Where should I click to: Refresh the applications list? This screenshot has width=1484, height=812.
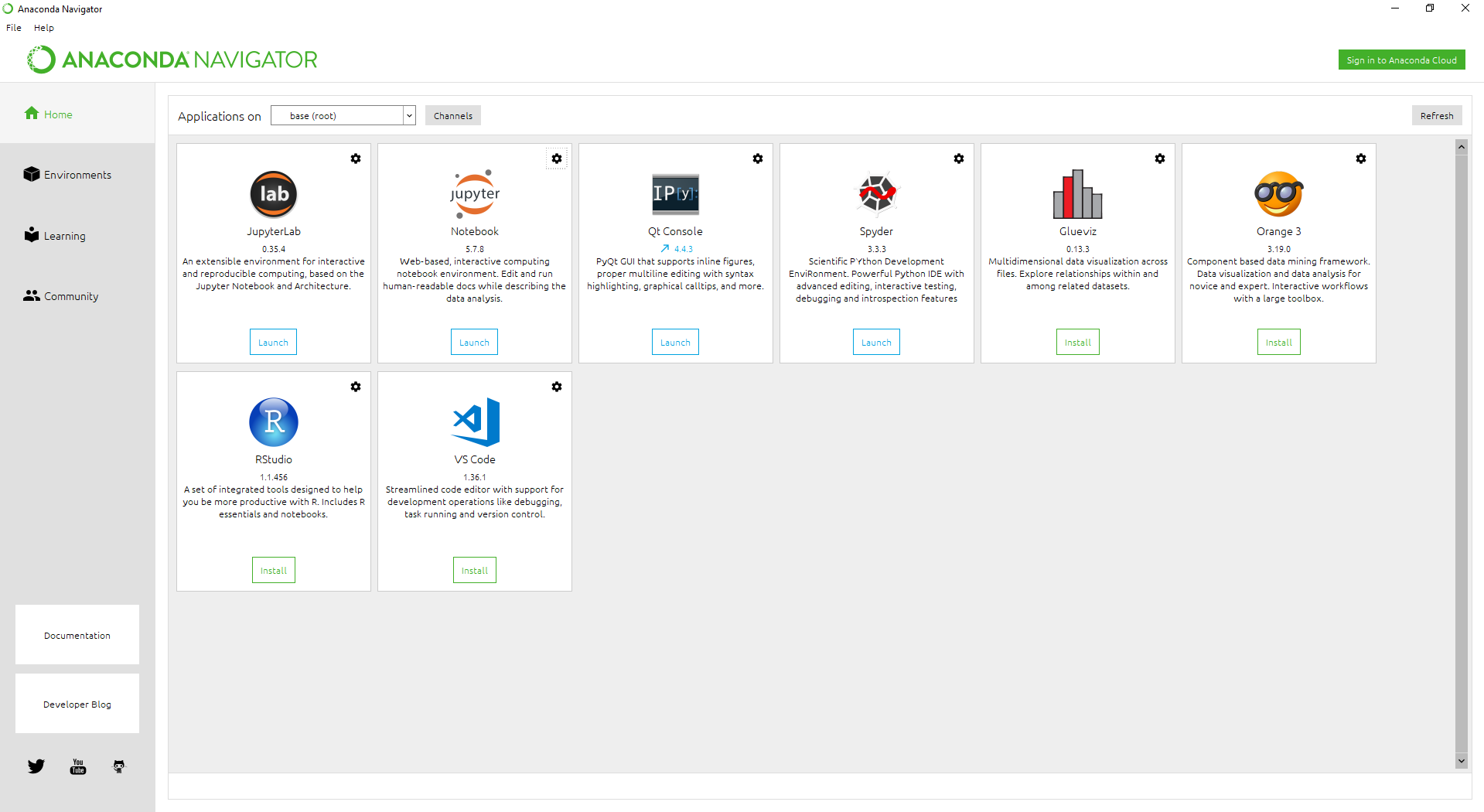1437,116
